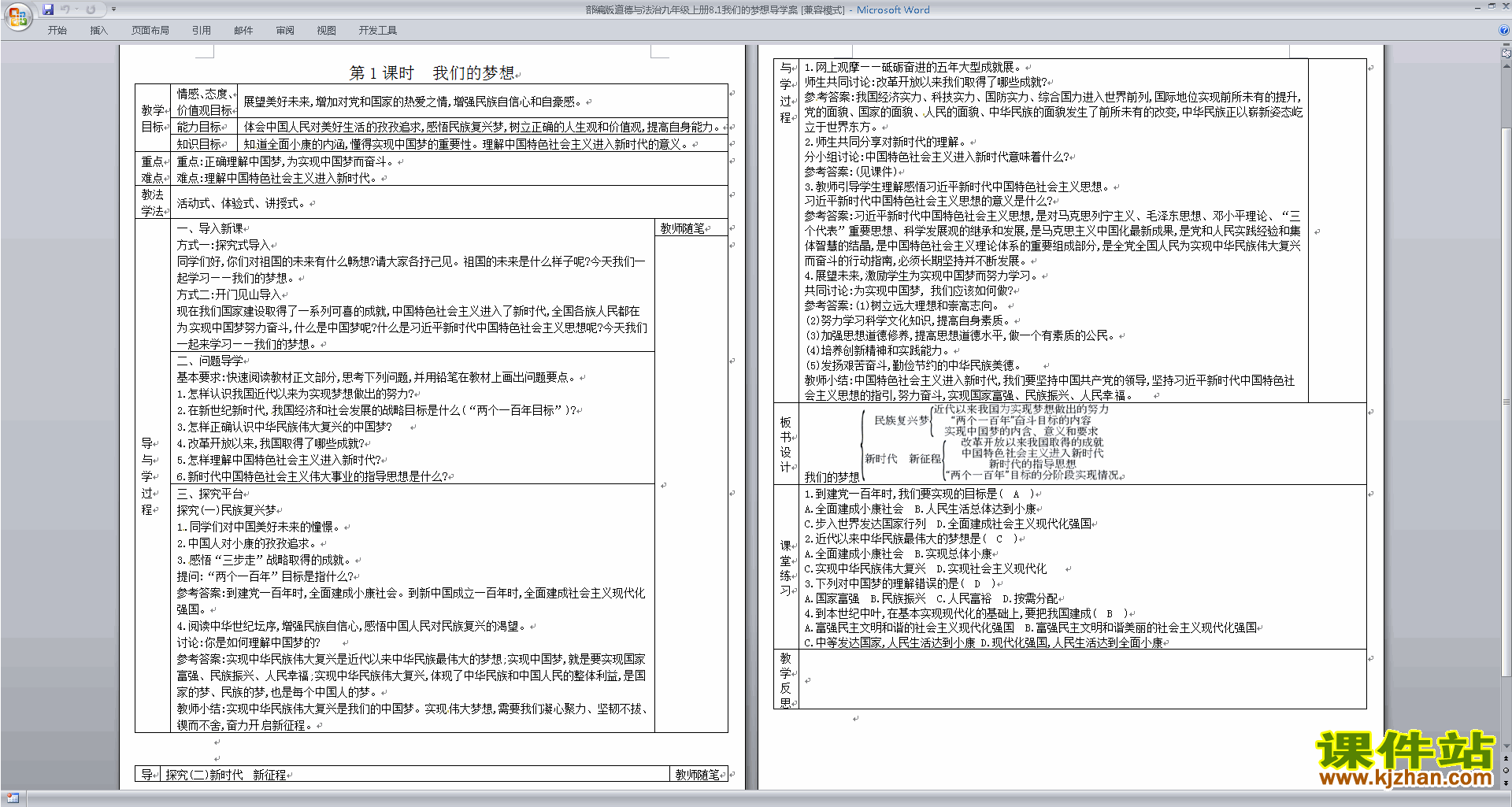
Task: Open the 视图 ribbon tab
Action: pos(326,30)
